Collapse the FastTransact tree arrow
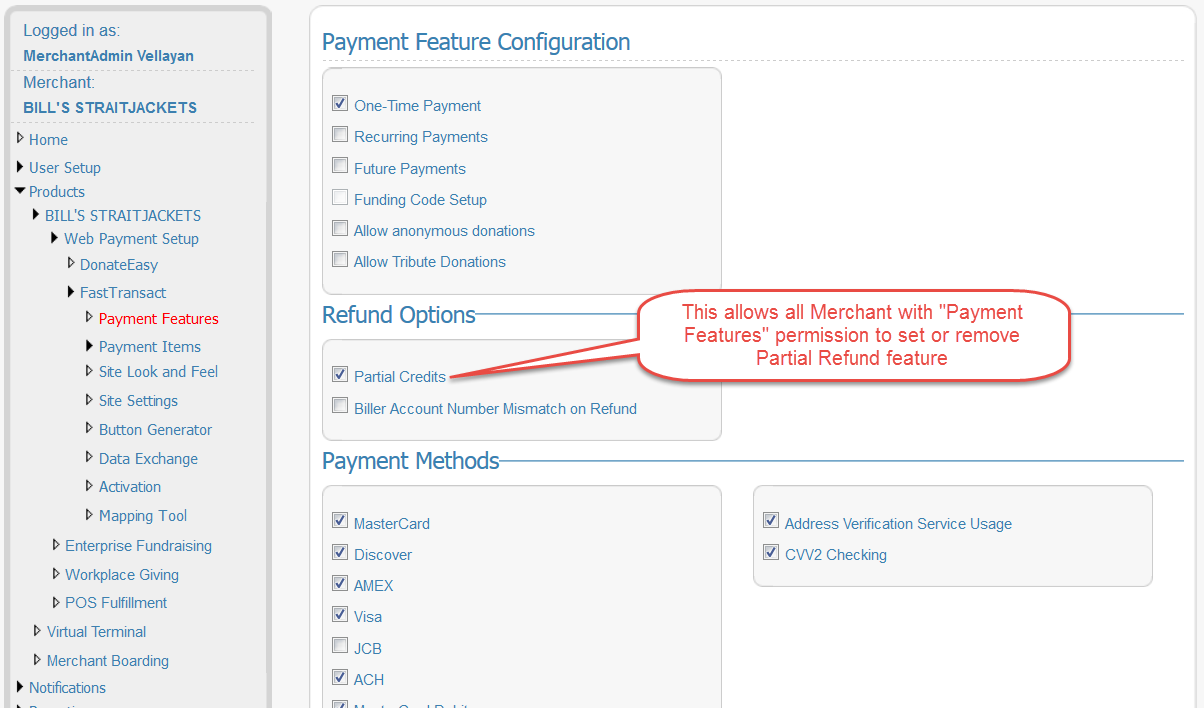This screenshot has height=708, width=1204. (x=71, y=292)
